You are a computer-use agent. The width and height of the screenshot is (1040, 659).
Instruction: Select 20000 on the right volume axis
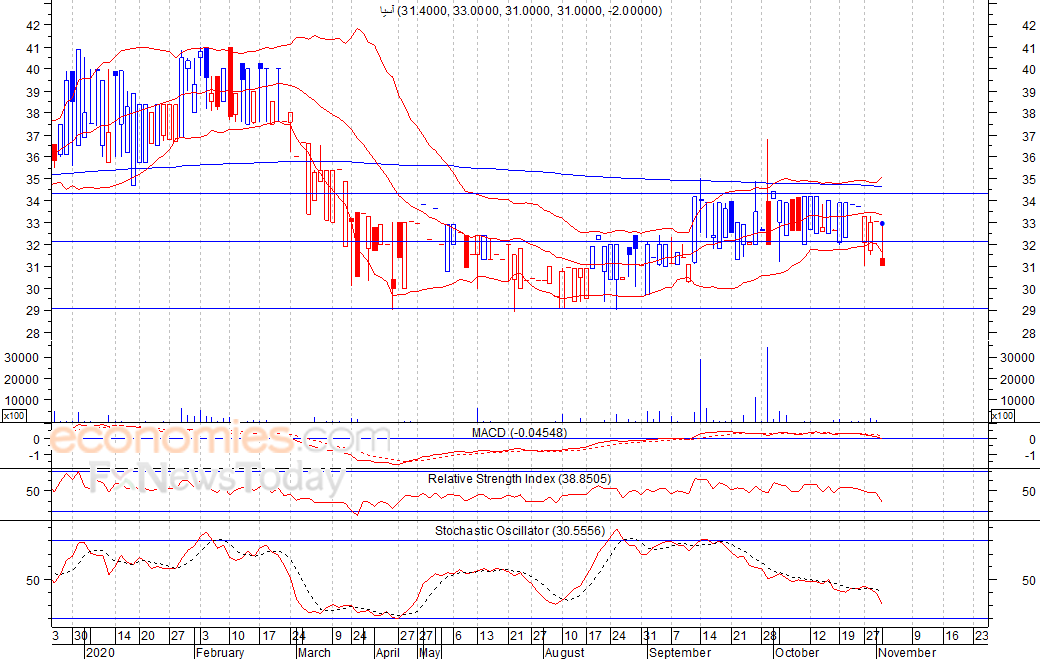1017,379
